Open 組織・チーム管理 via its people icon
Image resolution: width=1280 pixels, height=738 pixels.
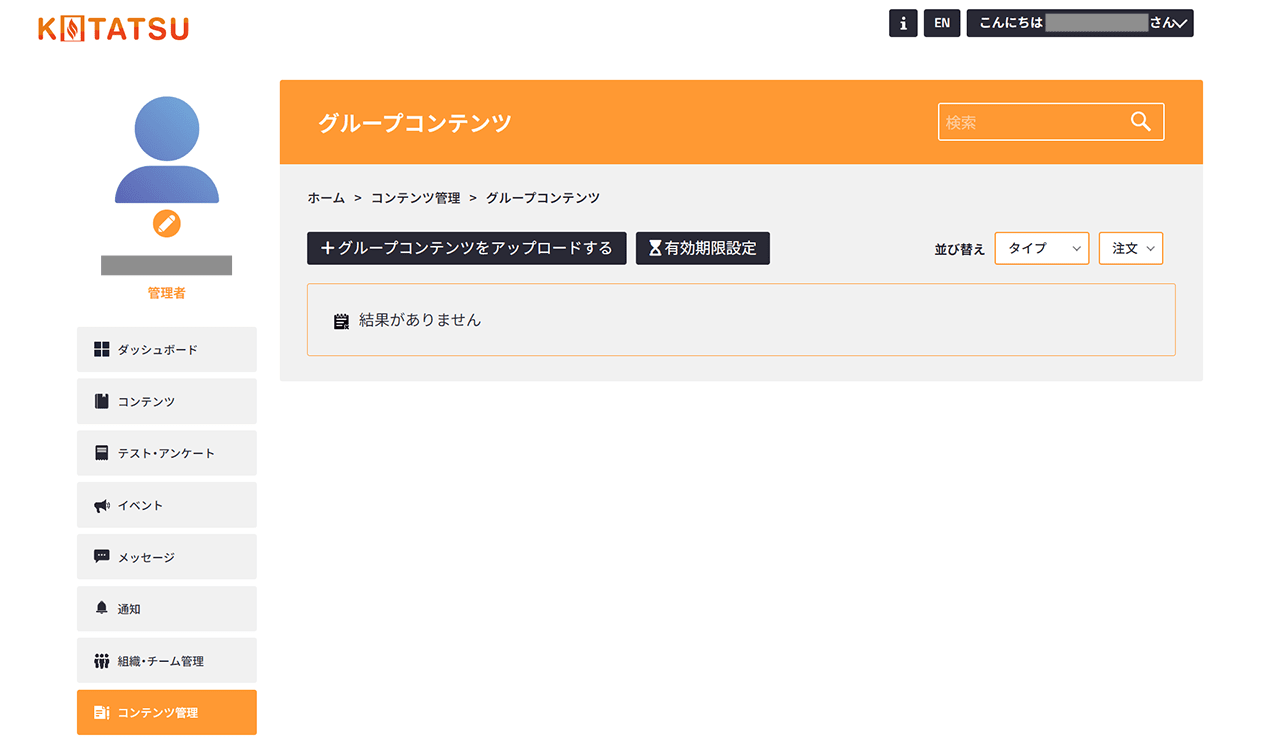pyautogui.click(x=101, y=660)
